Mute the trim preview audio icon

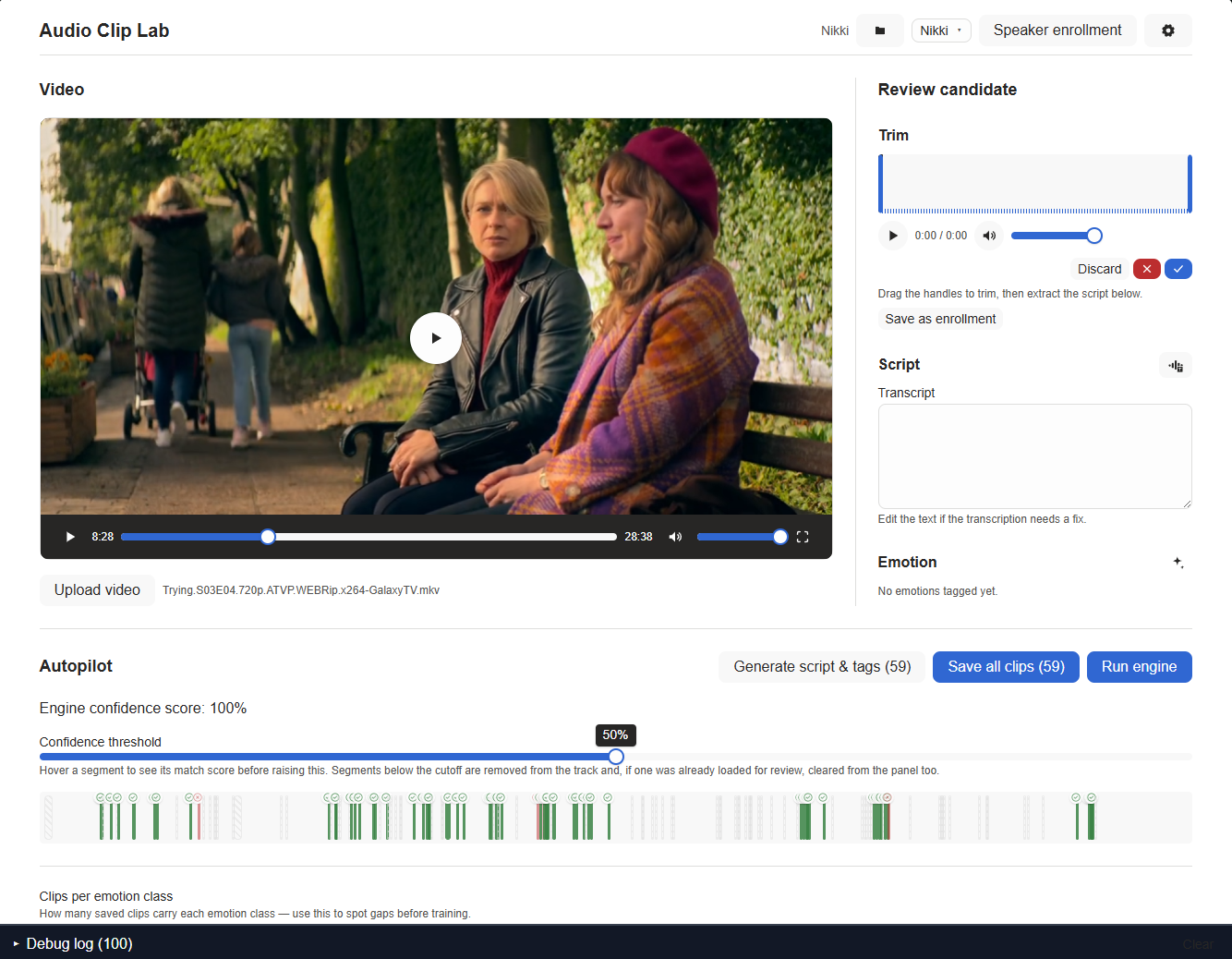(989, 236)
